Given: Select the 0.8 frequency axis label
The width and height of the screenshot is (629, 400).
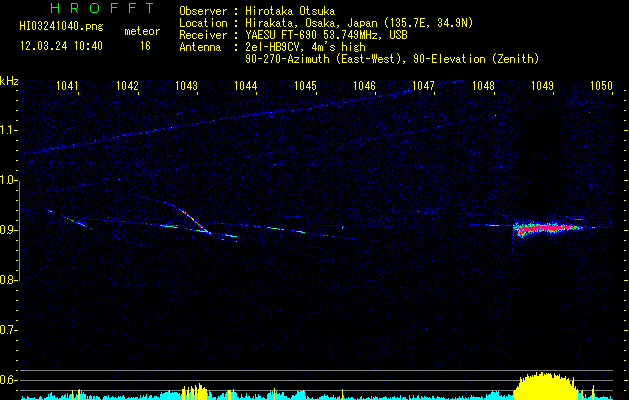Looking at the screenshot, I should 8,280.
